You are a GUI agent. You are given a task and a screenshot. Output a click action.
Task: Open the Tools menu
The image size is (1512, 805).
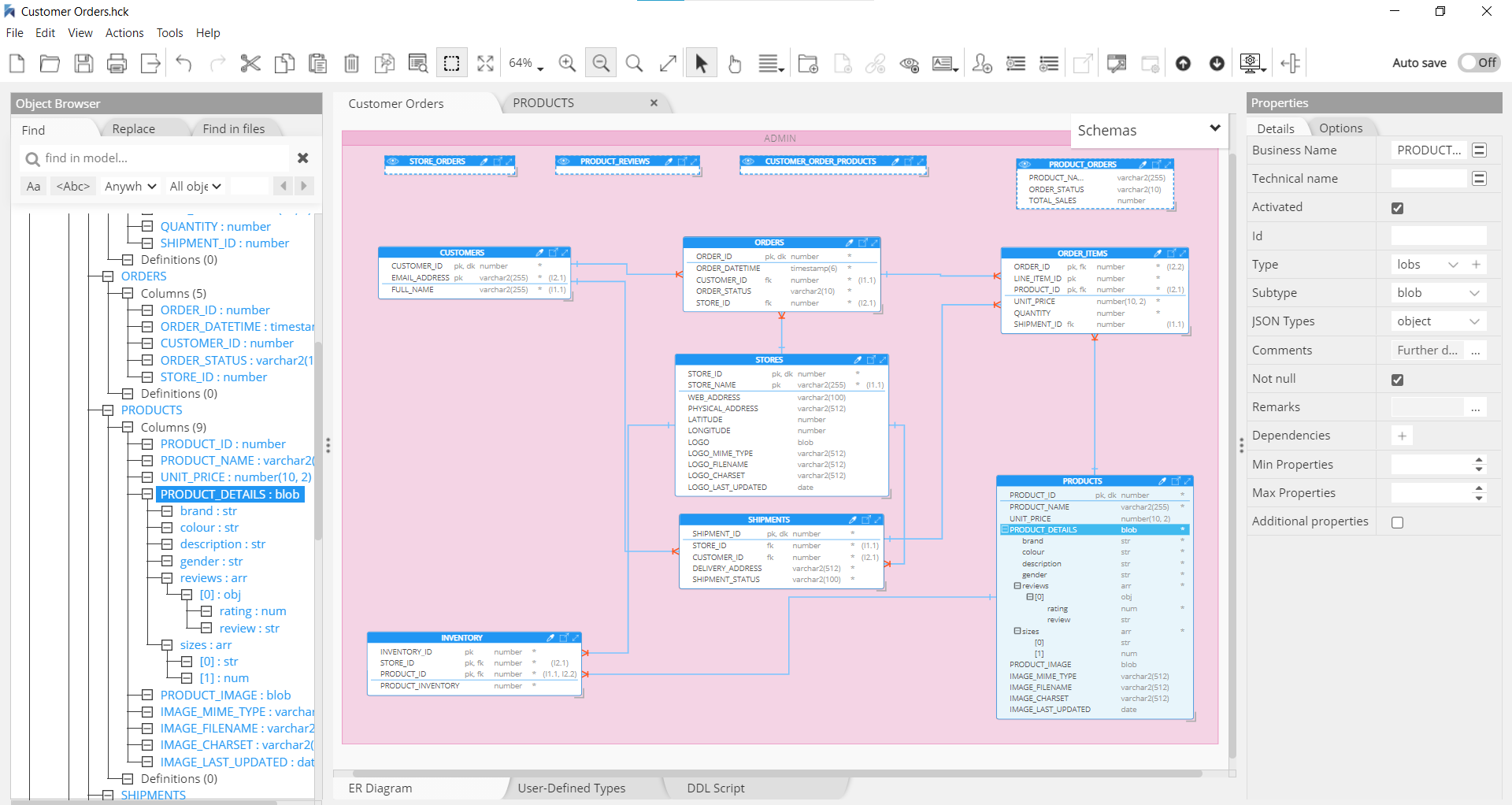(169, 33)
